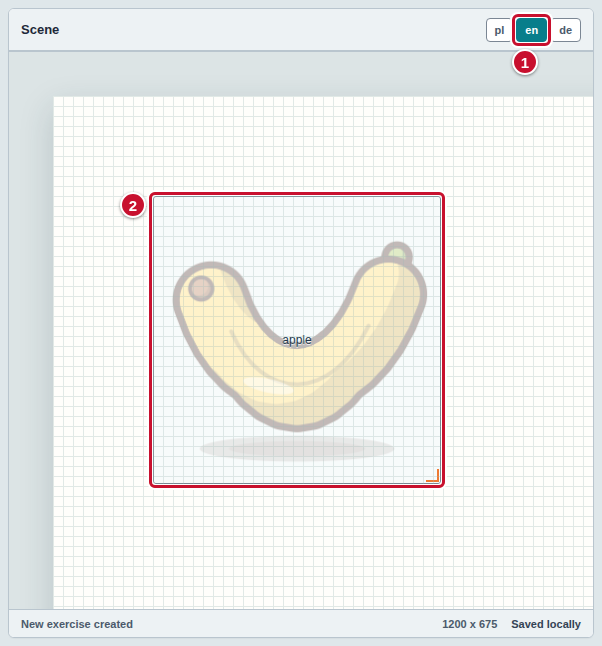Select the banana image element on canvas
The height and width of the screenshot is (646, 602).
click(297, 340)
